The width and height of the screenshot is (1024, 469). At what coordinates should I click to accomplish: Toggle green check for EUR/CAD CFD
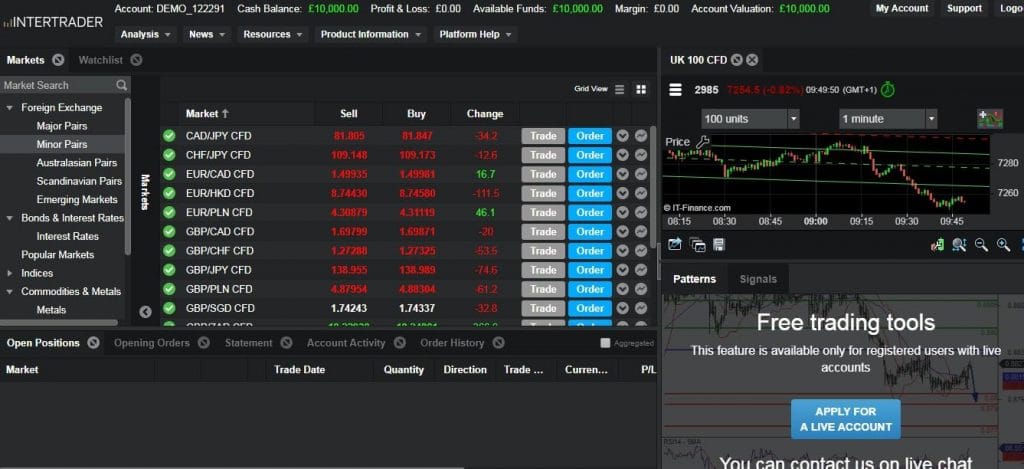[x=169, y=174]
